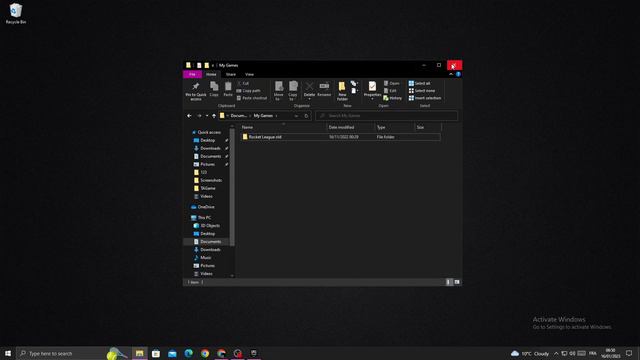Click the Rename ribbon button
640x360 pixels.
(x=324, y=89)
